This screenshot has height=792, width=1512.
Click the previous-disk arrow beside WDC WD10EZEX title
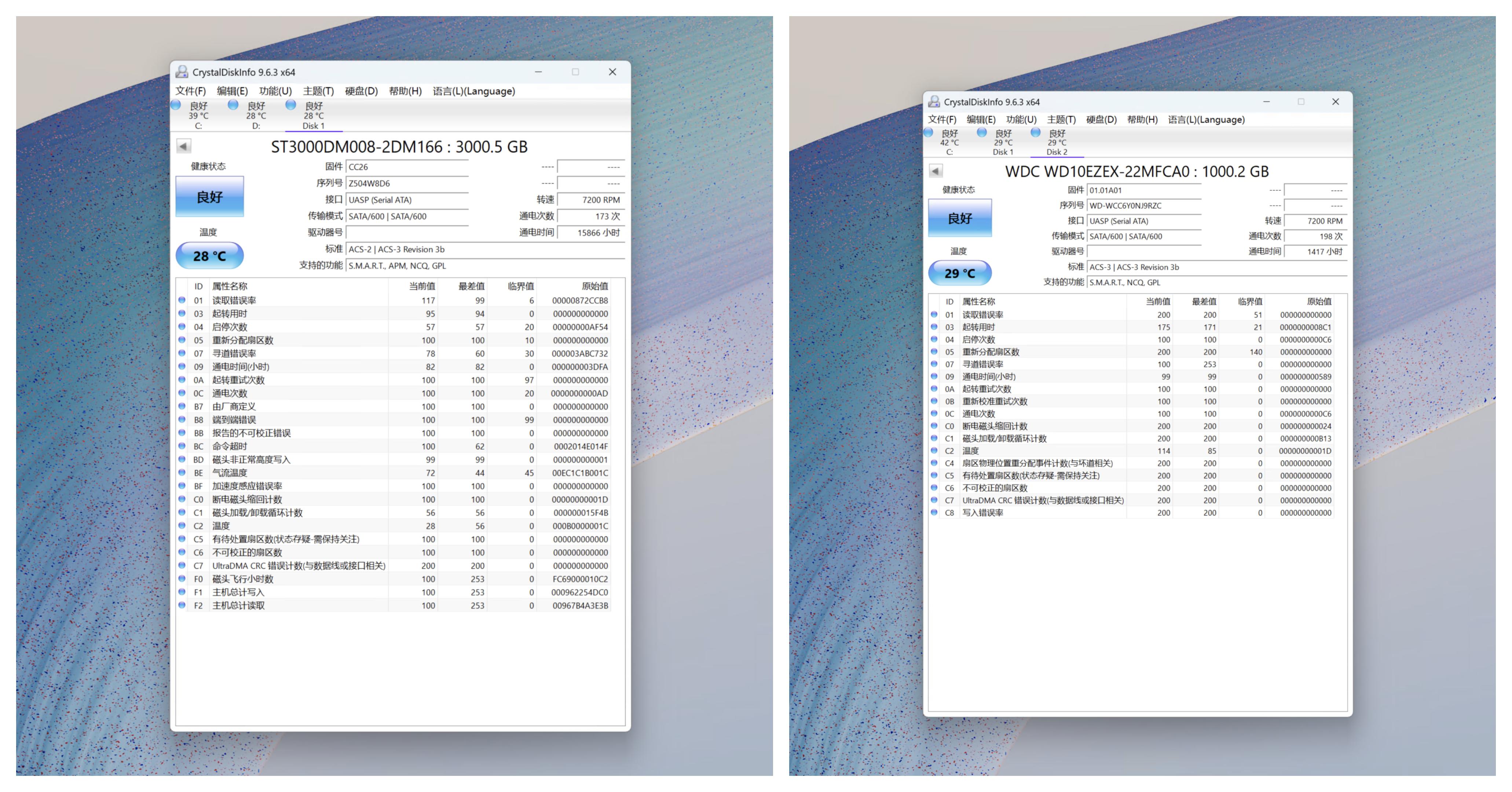(936, 171)
